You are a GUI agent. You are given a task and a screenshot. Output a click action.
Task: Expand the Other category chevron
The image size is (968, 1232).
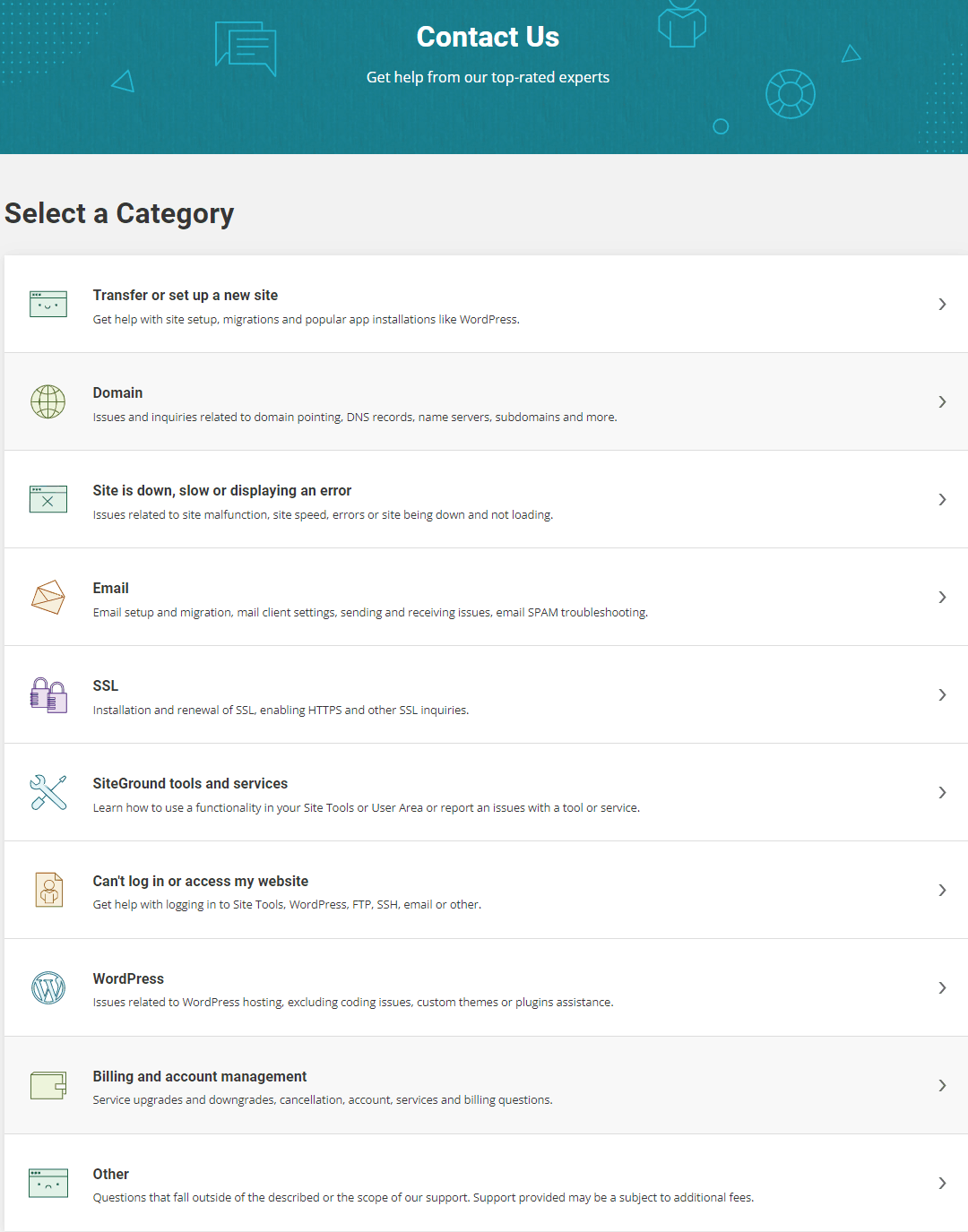(x=942, y=1183)
